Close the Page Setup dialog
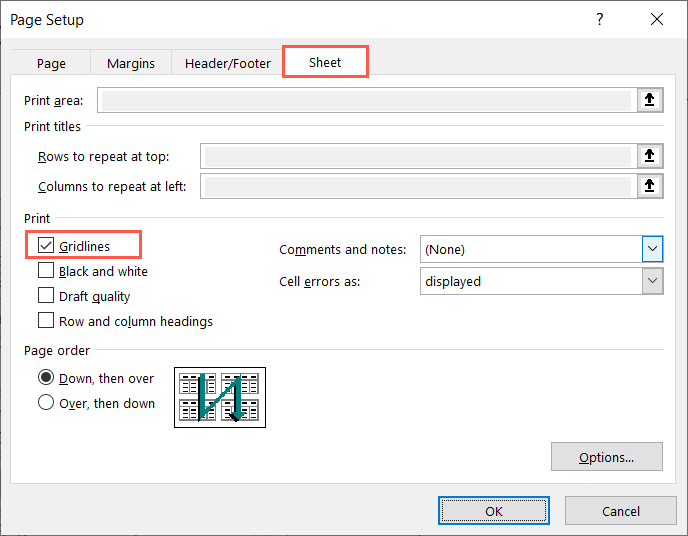 click(x=657, y=19)
